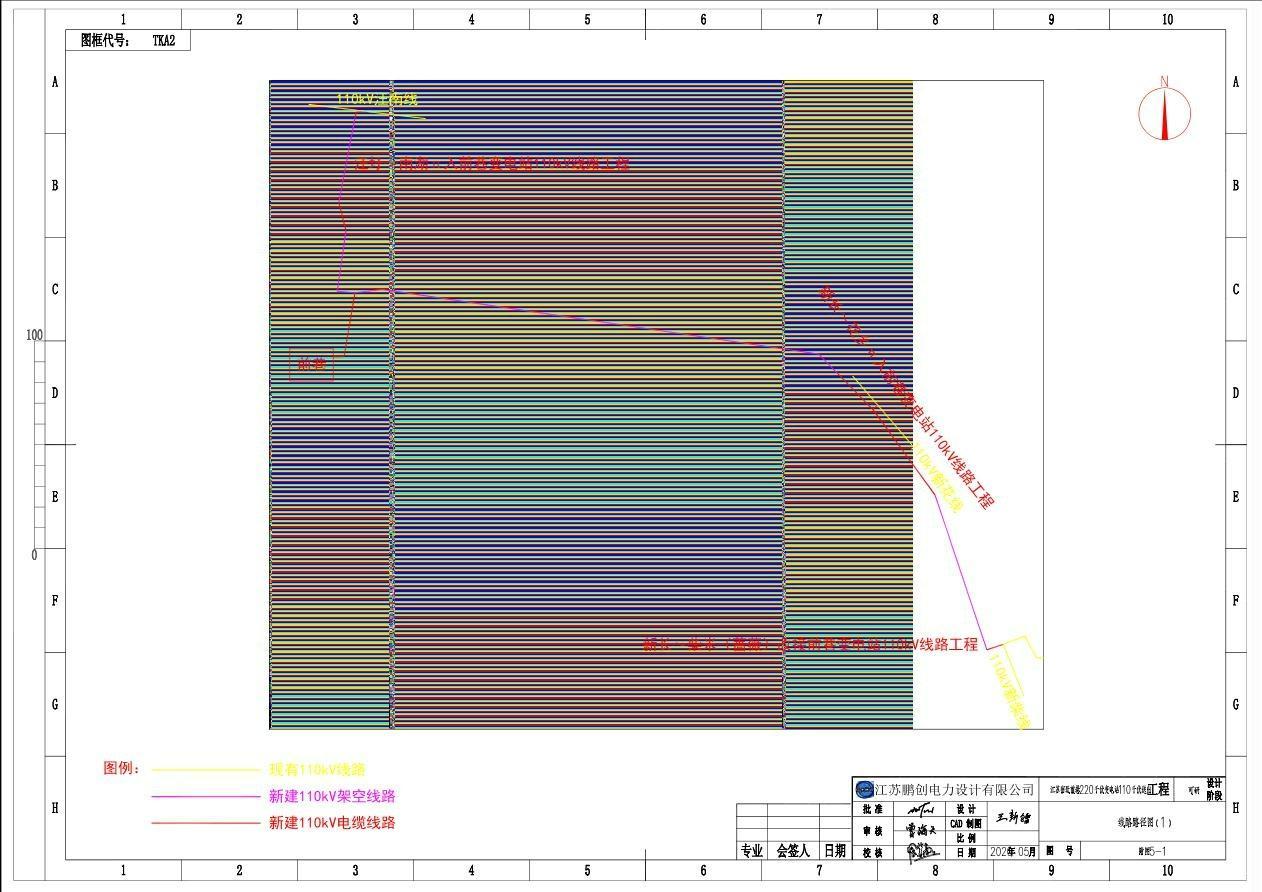This screenshot has height=892, width=1262.
Task: Click the magenta overhead line segment at lower right
Action: (x=961, y=570)
